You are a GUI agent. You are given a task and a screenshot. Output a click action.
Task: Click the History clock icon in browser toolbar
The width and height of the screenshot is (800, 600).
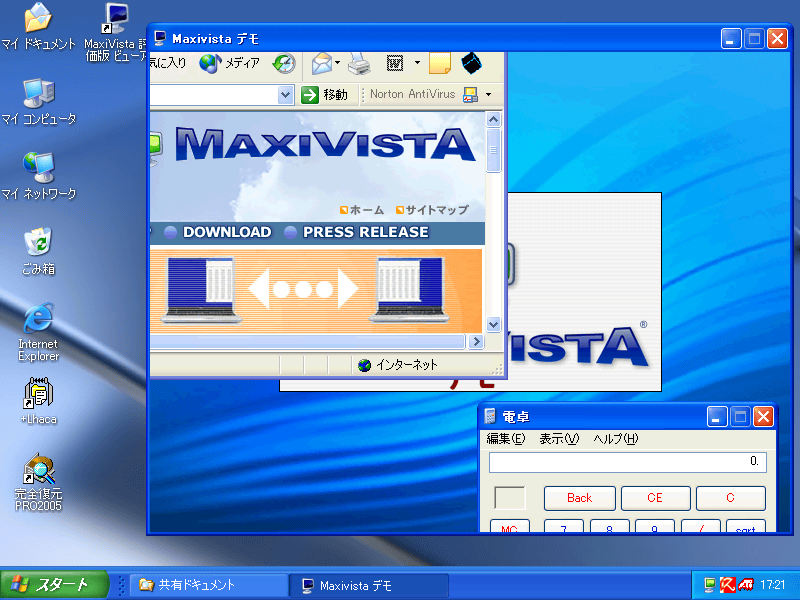point(284,63)
